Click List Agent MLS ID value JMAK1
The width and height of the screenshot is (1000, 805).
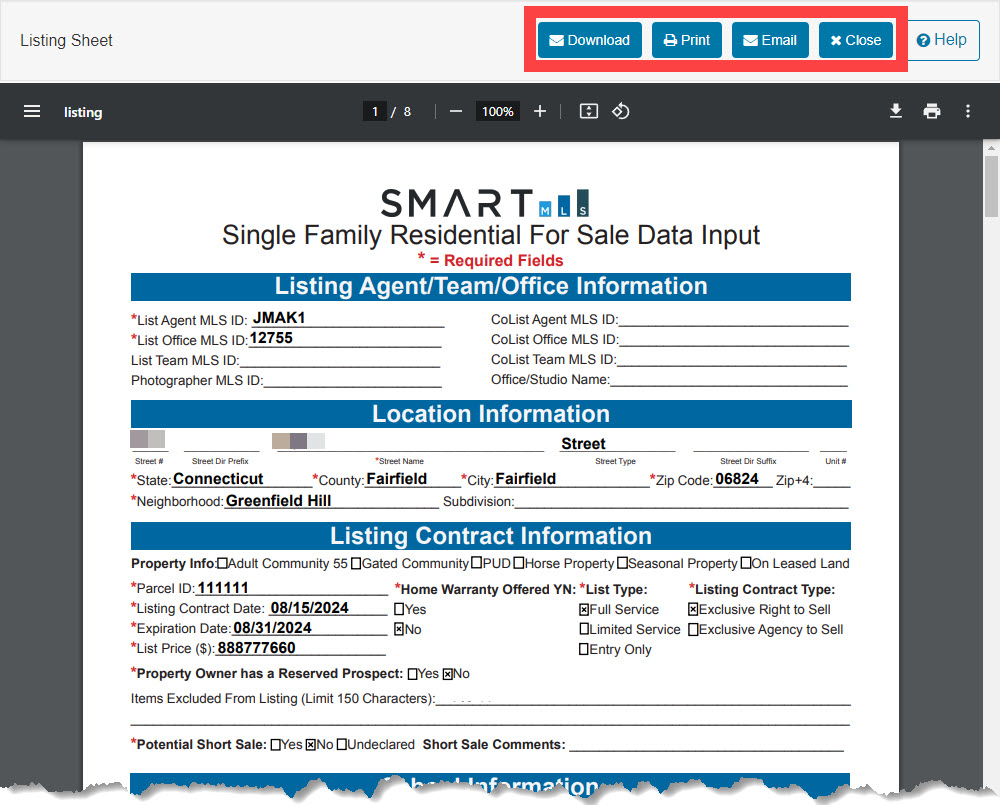pos(279,318)
